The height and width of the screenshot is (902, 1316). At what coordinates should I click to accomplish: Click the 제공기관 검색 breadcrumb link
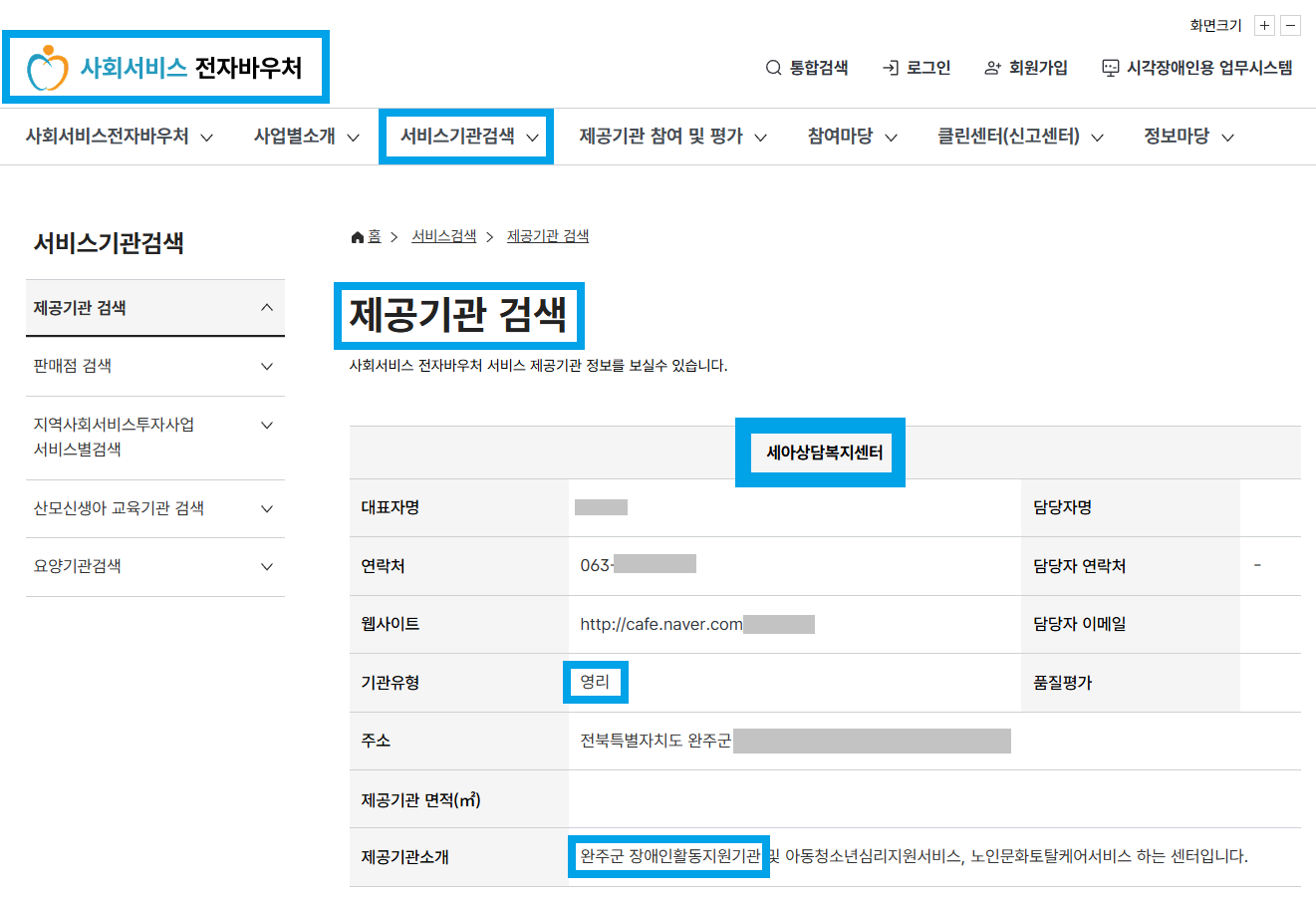[547, 235]
